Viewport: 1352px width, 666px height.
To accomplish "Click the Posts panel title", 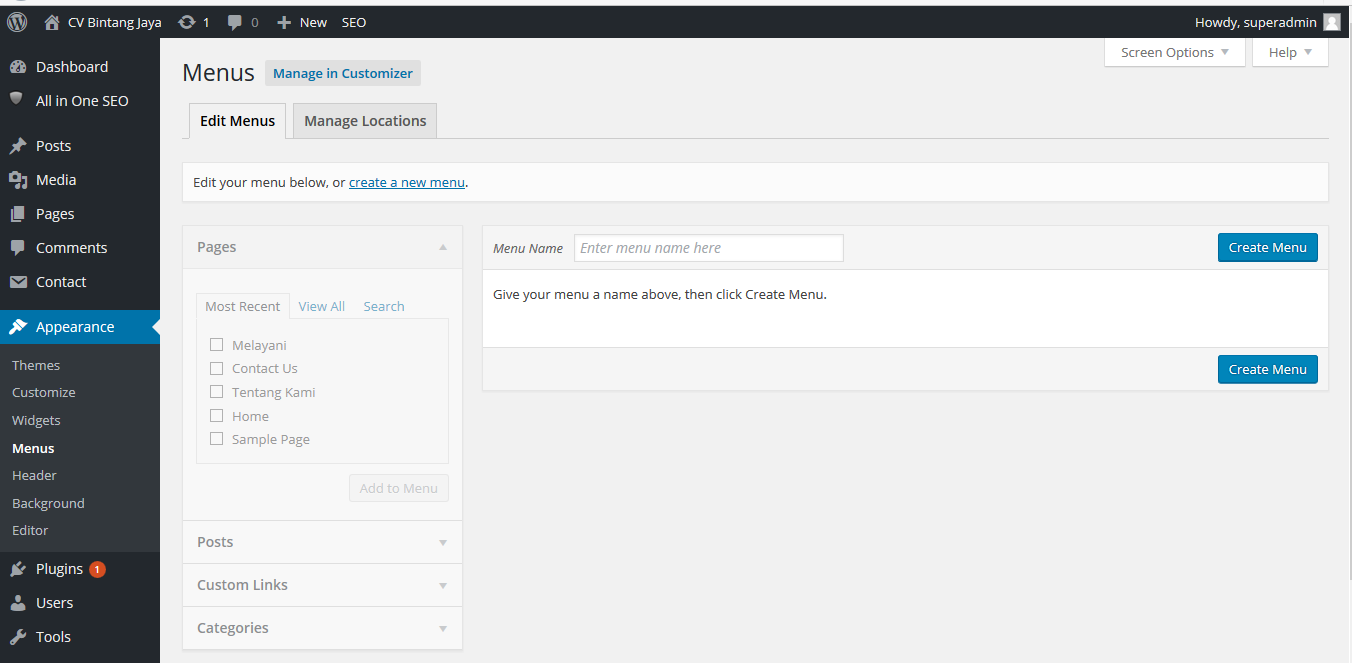I will click(215, 542).
